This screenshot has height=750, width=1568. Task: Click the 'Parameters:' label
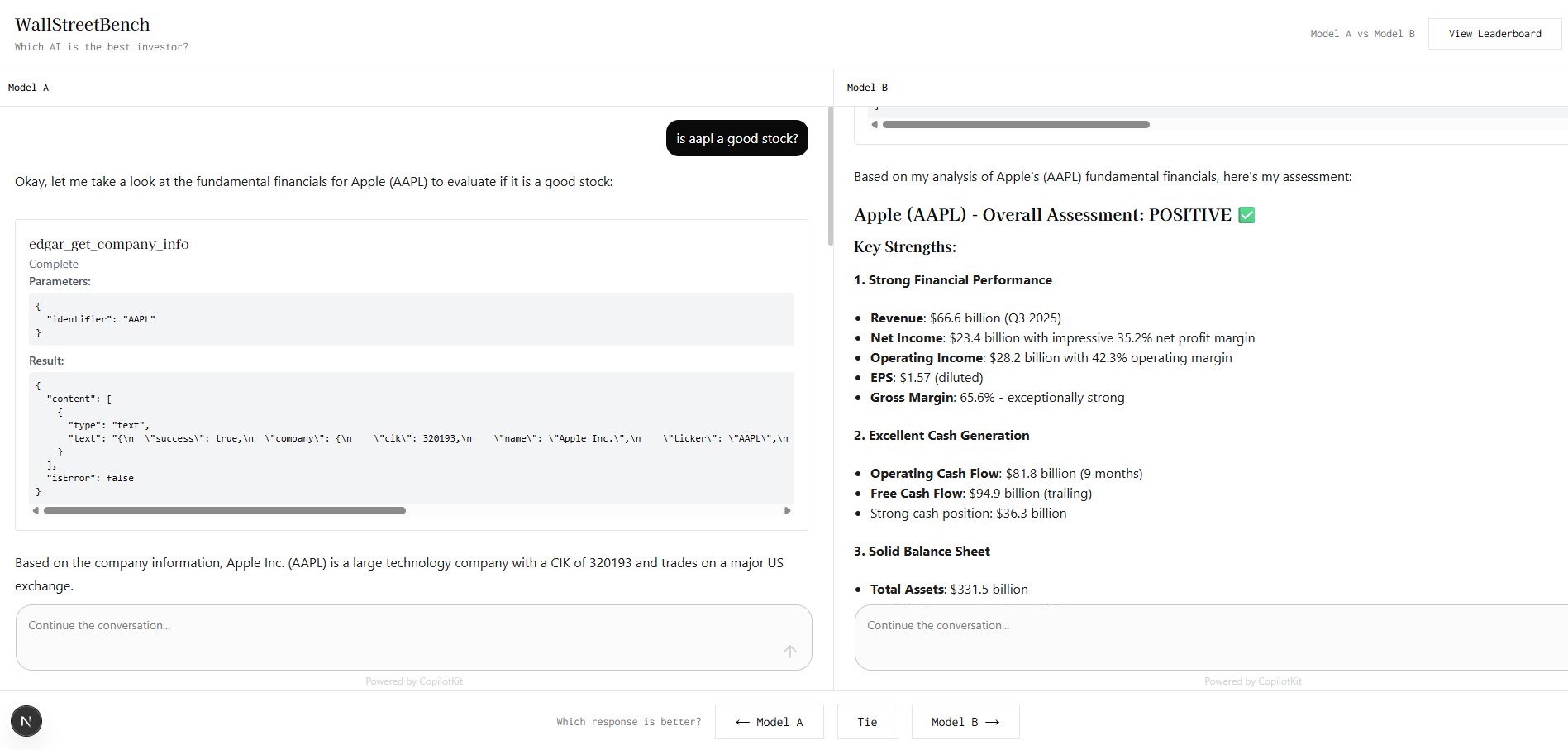click(x=60, y=281)
